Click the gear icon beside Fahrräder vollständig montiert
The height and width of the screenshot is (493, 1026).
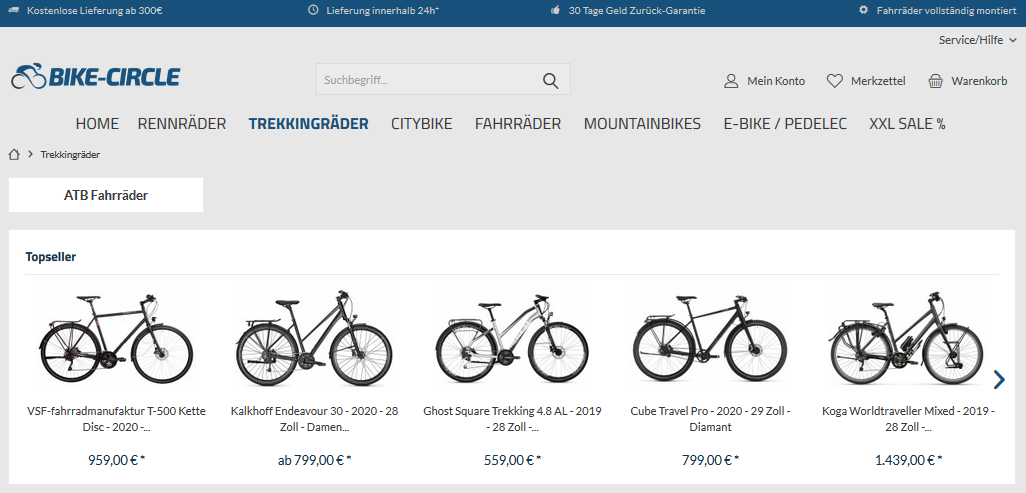(864, 10)
